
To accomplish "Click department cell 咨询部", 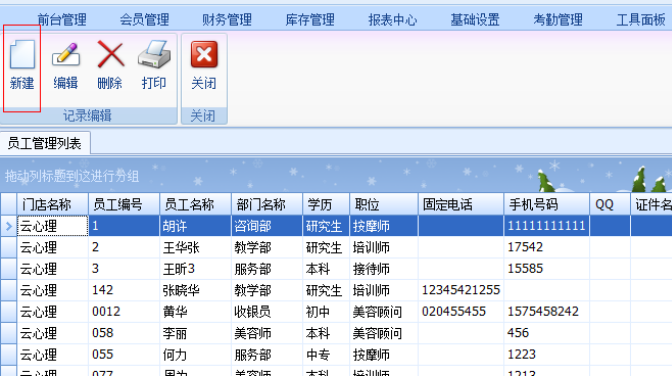I will tap(267, 226).
